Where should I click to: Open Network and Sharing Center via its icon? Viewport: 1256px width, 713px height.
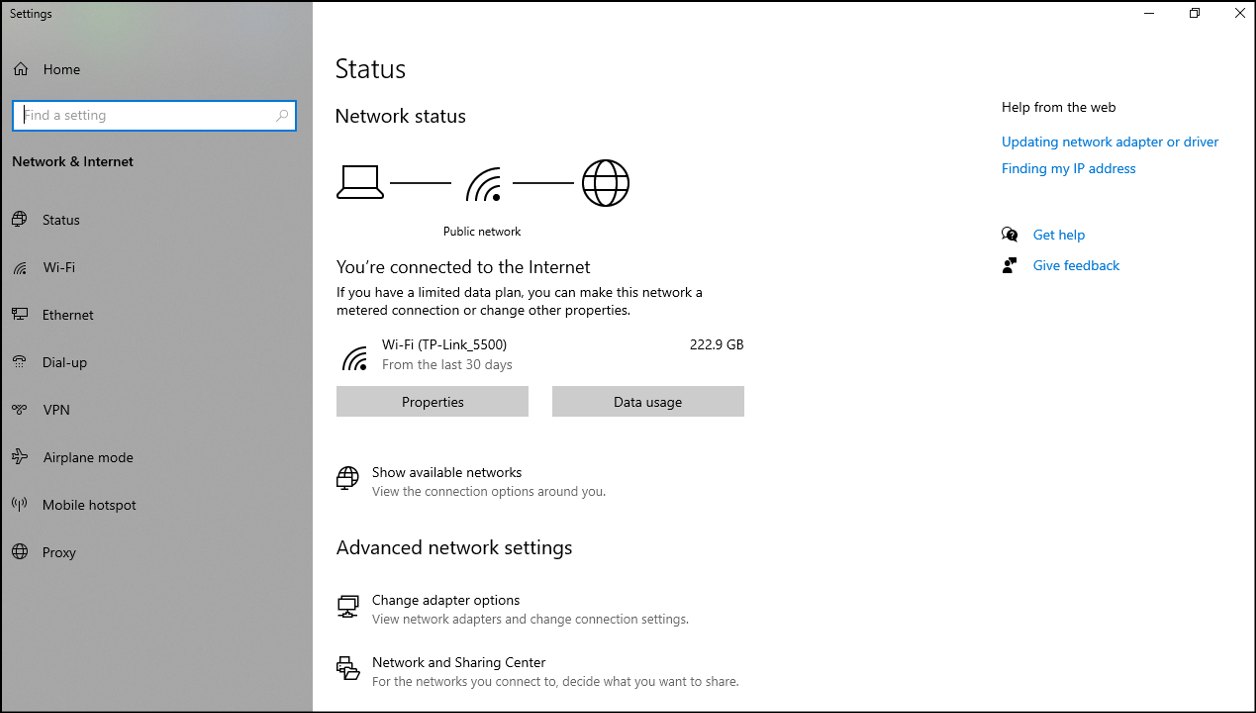click(347, 668)
